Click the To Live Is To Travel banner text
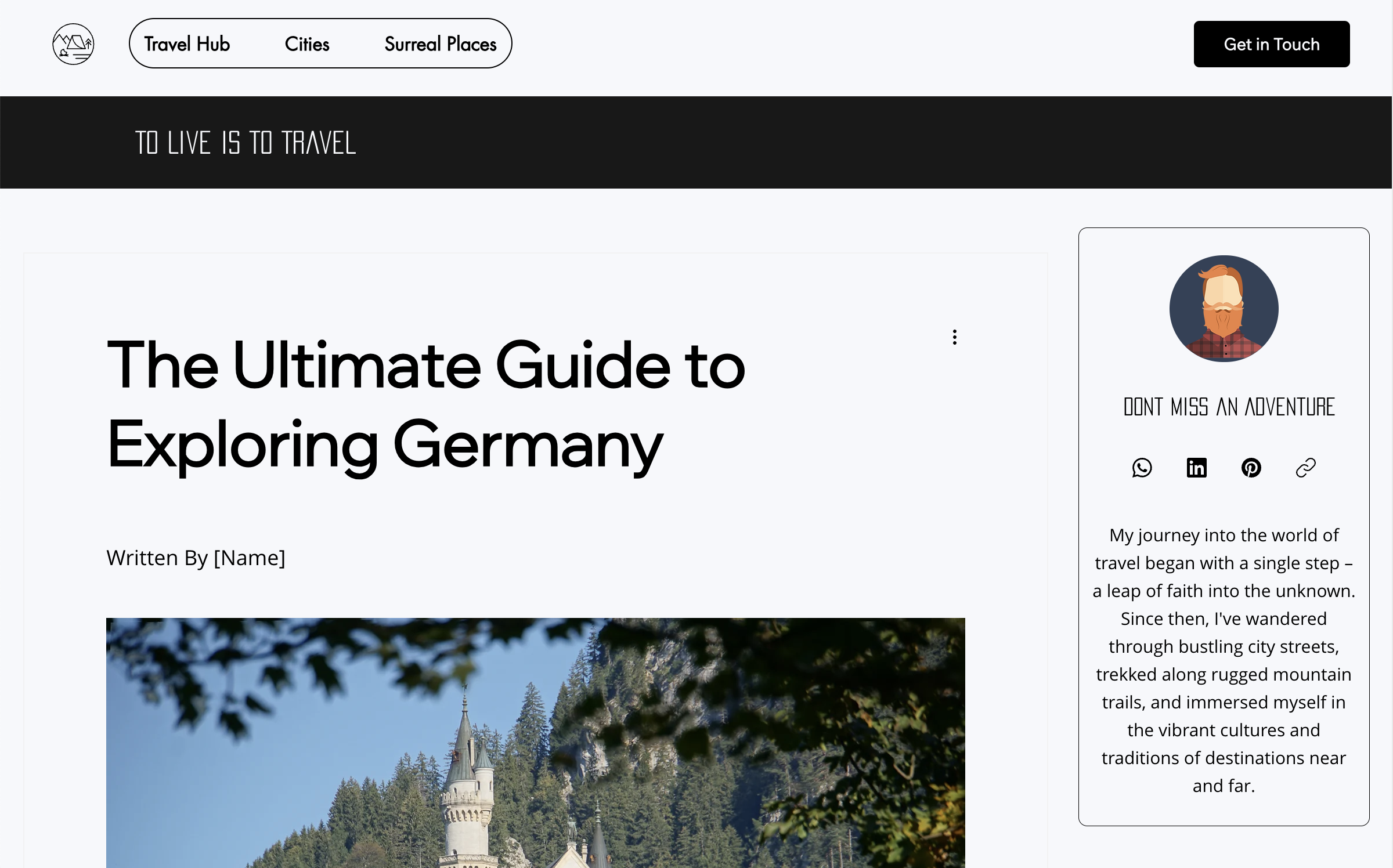1393x868 pixels. 246,143
